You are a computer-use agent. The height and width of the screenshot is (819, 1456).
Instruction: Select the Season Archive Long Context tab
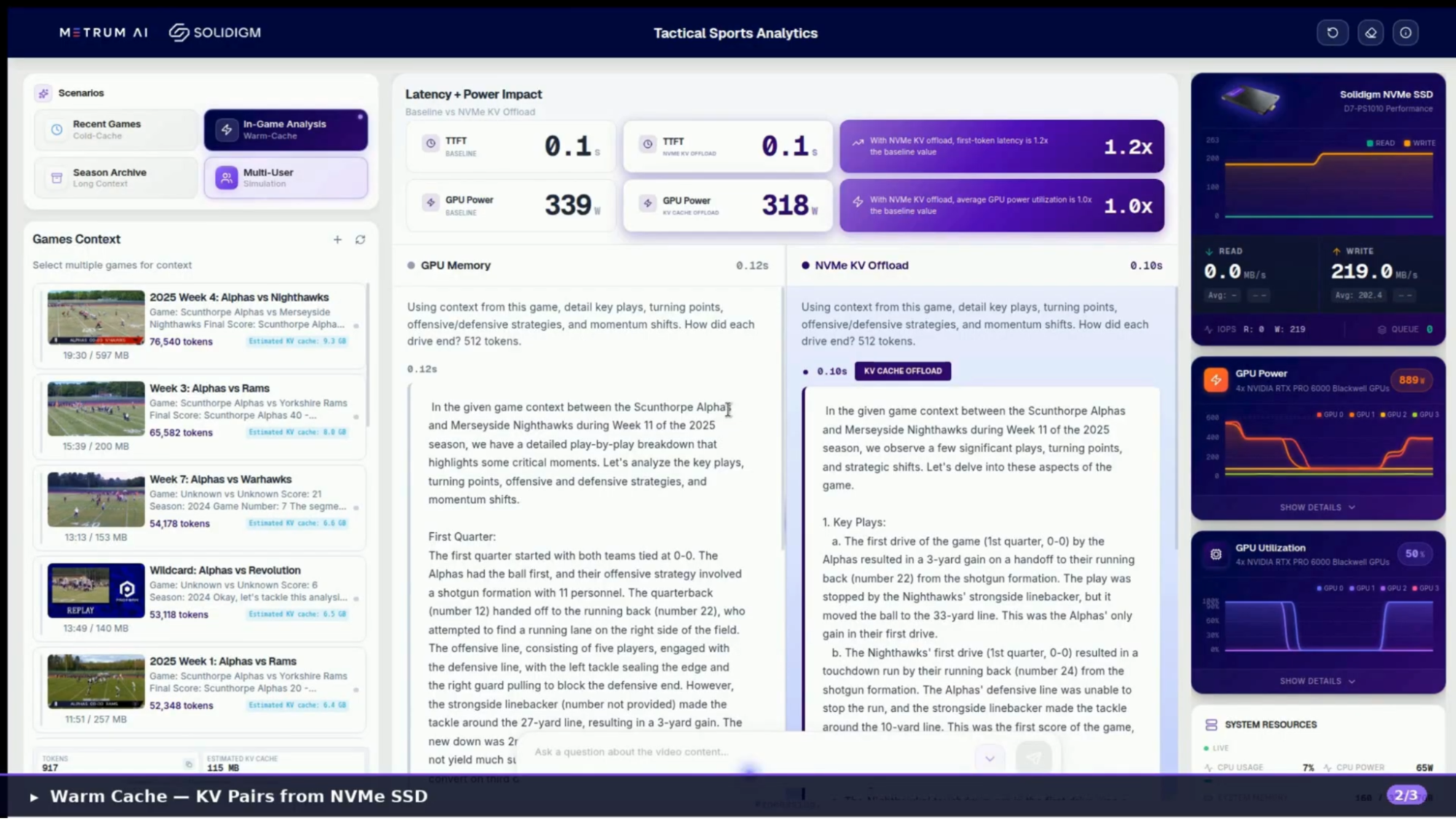[x=116, y=178]
